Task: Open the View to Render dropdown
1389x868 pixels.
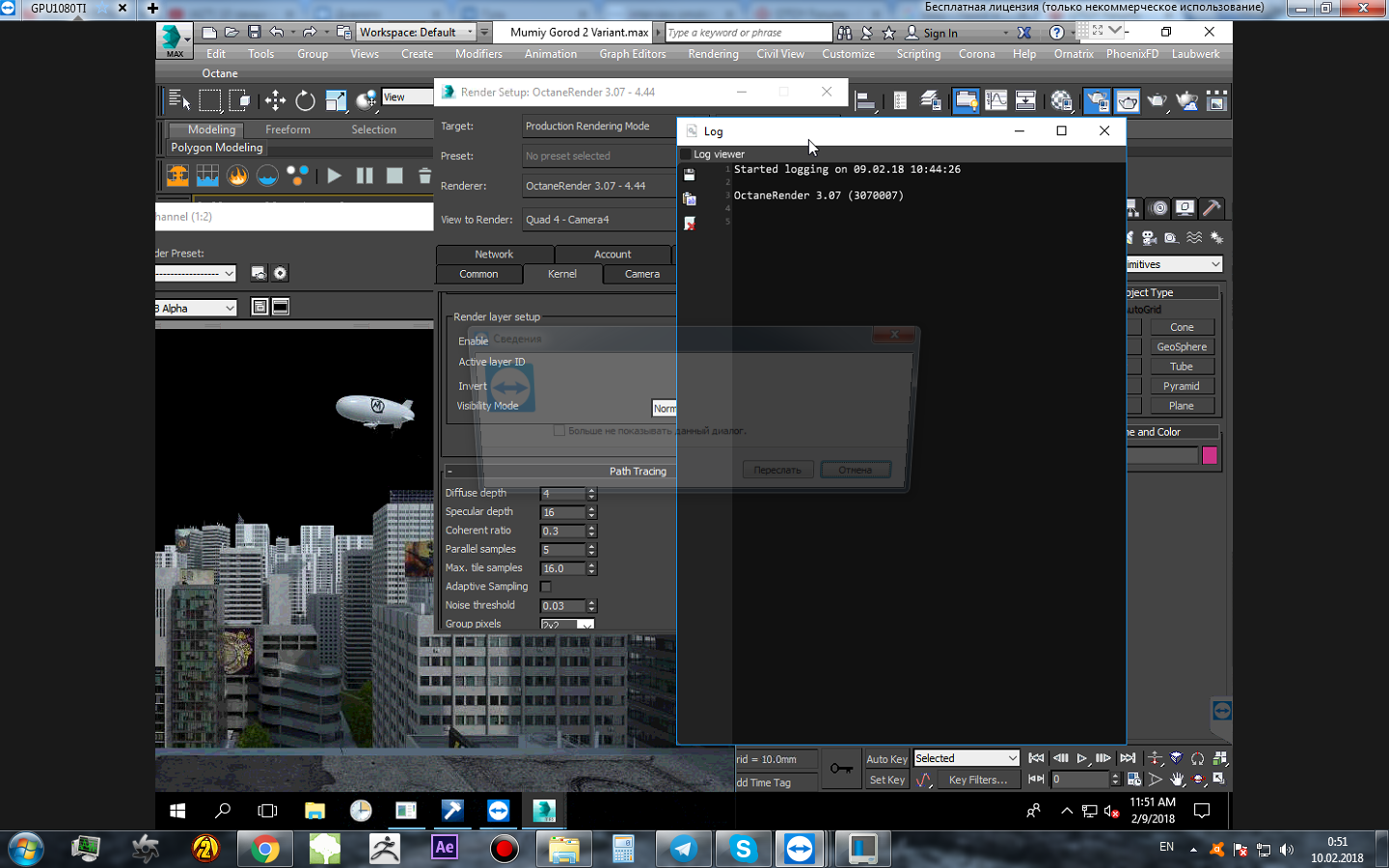Action: pyautogui.click(x=599, y=220)
